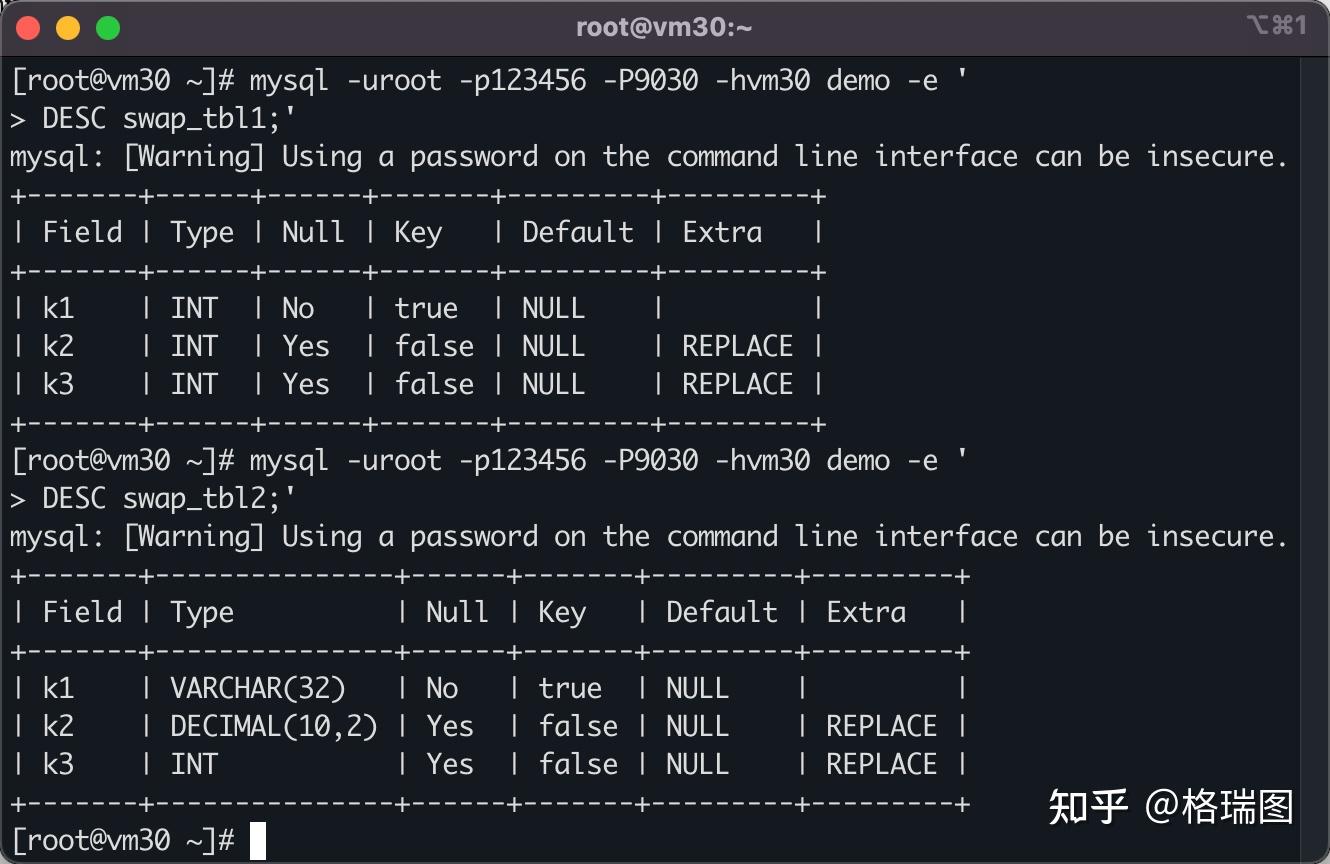Maximize window with green traffic-light button

point(108,28)
